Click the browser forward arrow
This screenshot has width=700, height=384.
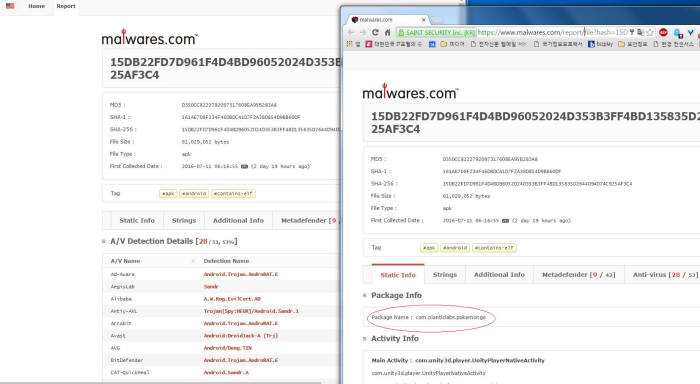pos(363,33)
